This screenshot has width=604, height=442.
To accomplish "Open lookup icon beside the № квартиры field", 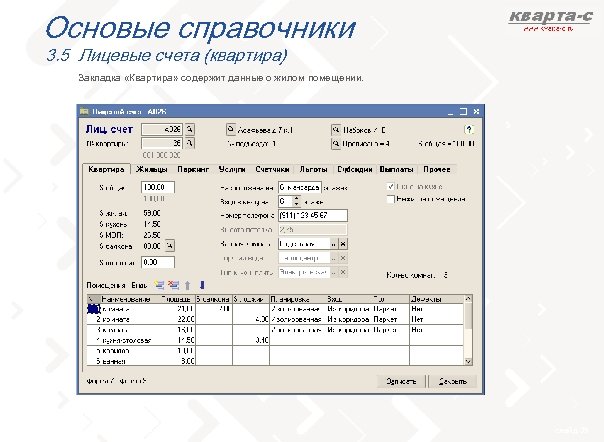I will pos(190,143).
